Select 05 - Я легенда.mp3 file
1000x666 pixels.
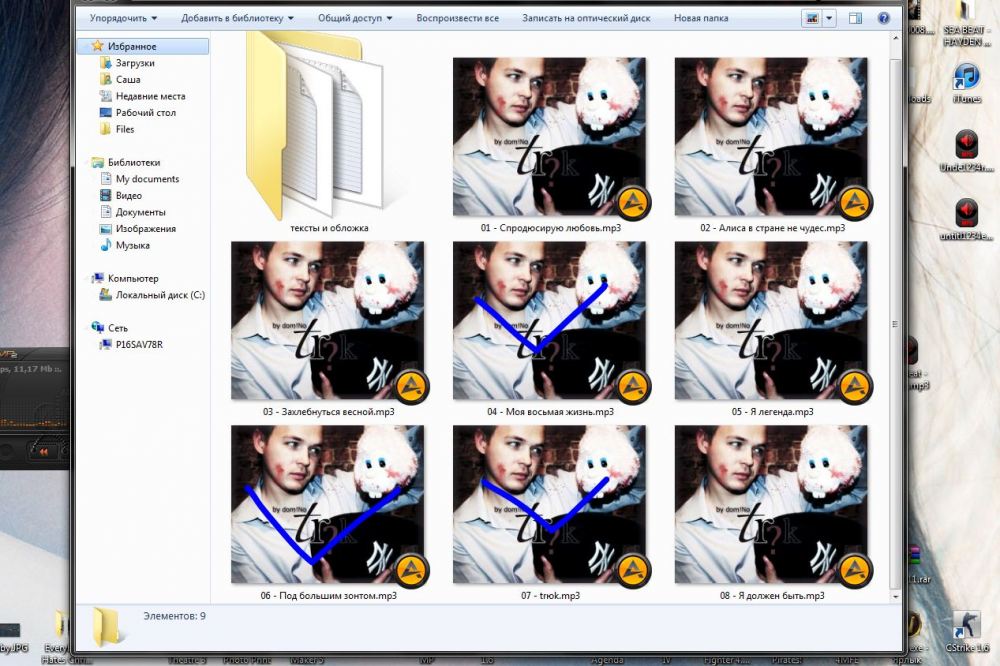click(x=771, y=321)
